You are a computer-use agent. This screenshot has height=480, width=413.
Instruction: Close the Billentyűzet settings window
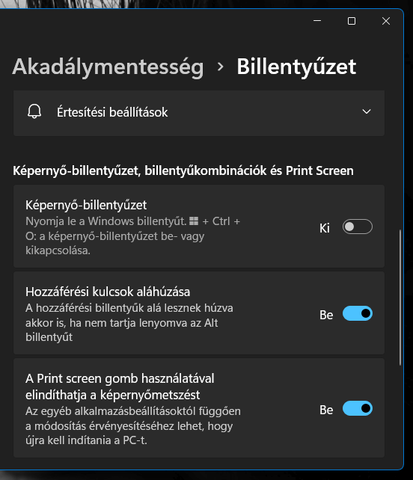(x=386, y=21)
